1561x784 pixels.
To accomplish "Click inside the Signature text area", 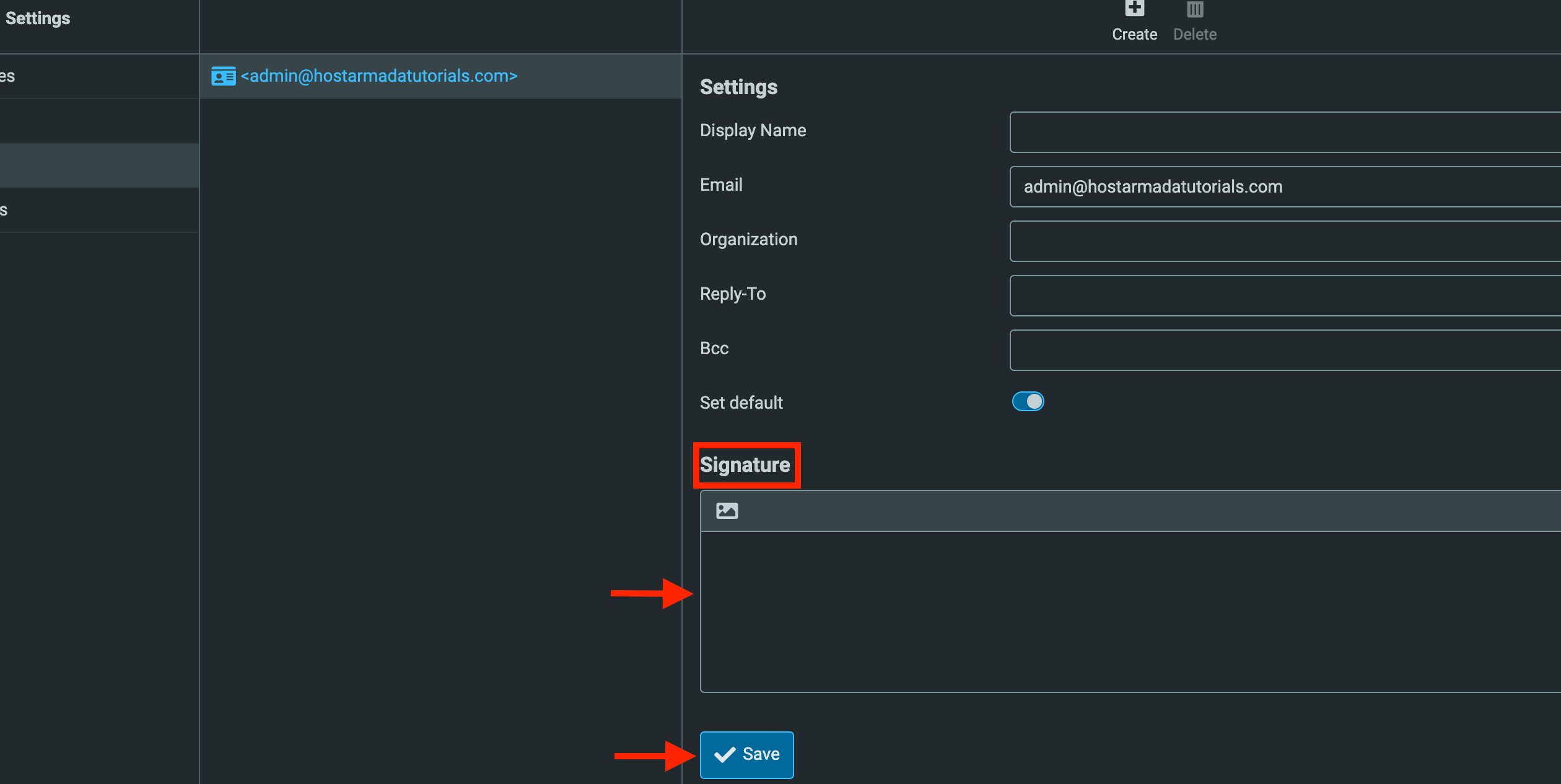I will pyautogui.click(x=1130, y=611).
